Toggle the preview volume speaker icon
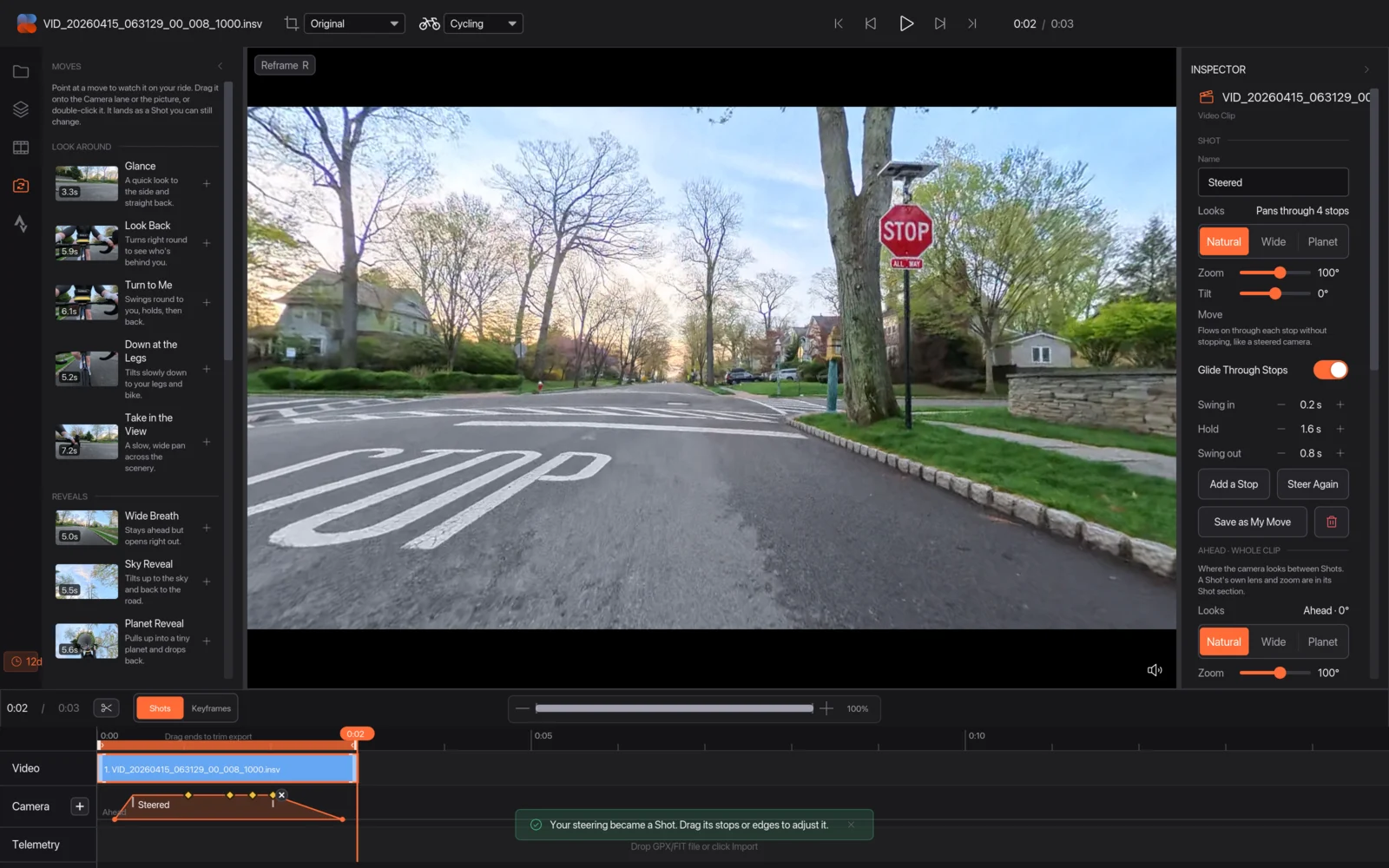 click(1155, 670)
